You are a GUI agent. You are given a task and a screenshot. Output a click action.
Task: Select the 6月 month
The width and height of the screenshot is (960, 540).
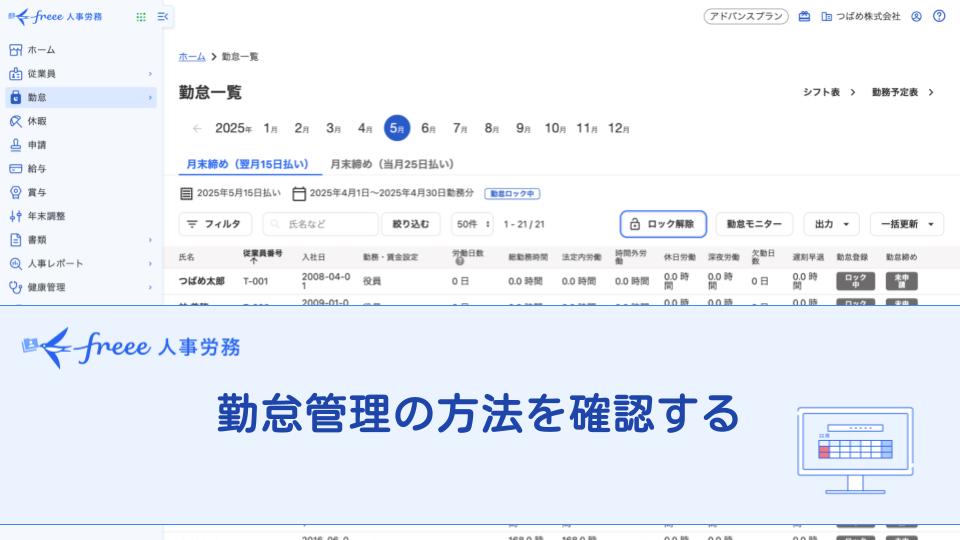(x=429, y=129)
